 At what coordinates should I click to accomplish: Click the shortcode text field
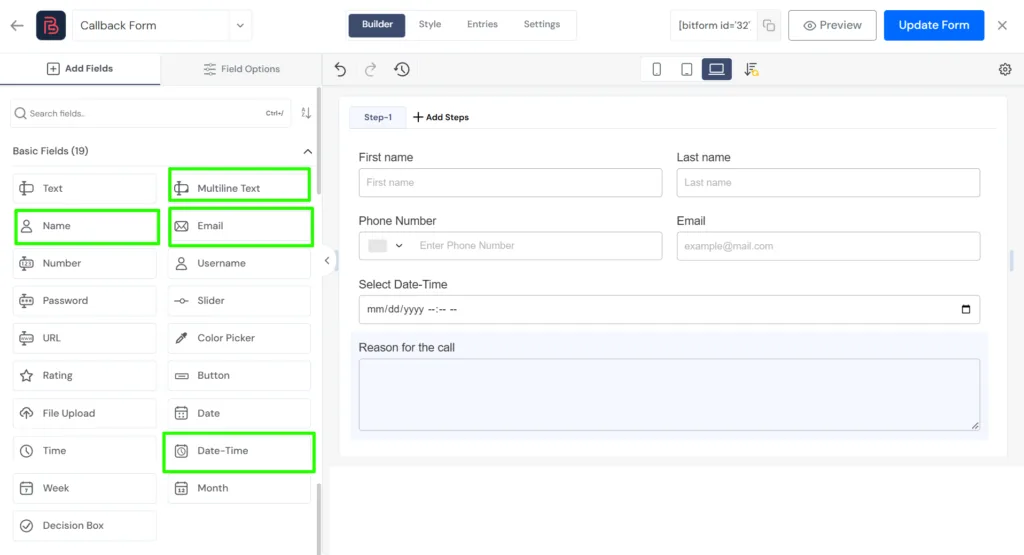714,25
